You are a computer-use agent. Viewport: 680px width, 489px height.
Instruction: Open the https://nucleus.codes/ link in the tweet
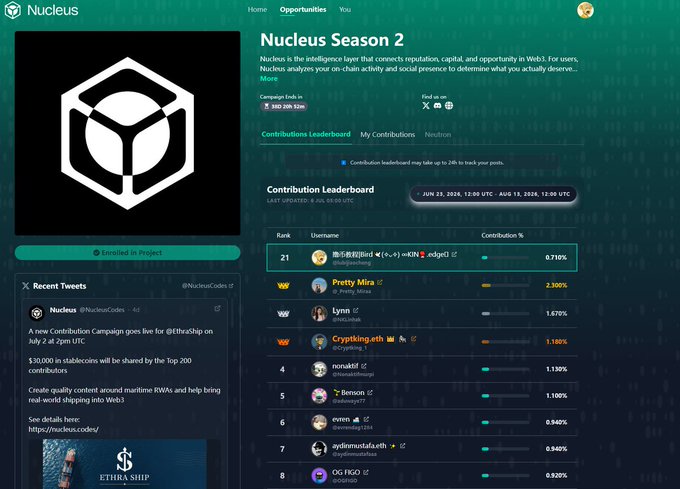(x=63, y=430)
